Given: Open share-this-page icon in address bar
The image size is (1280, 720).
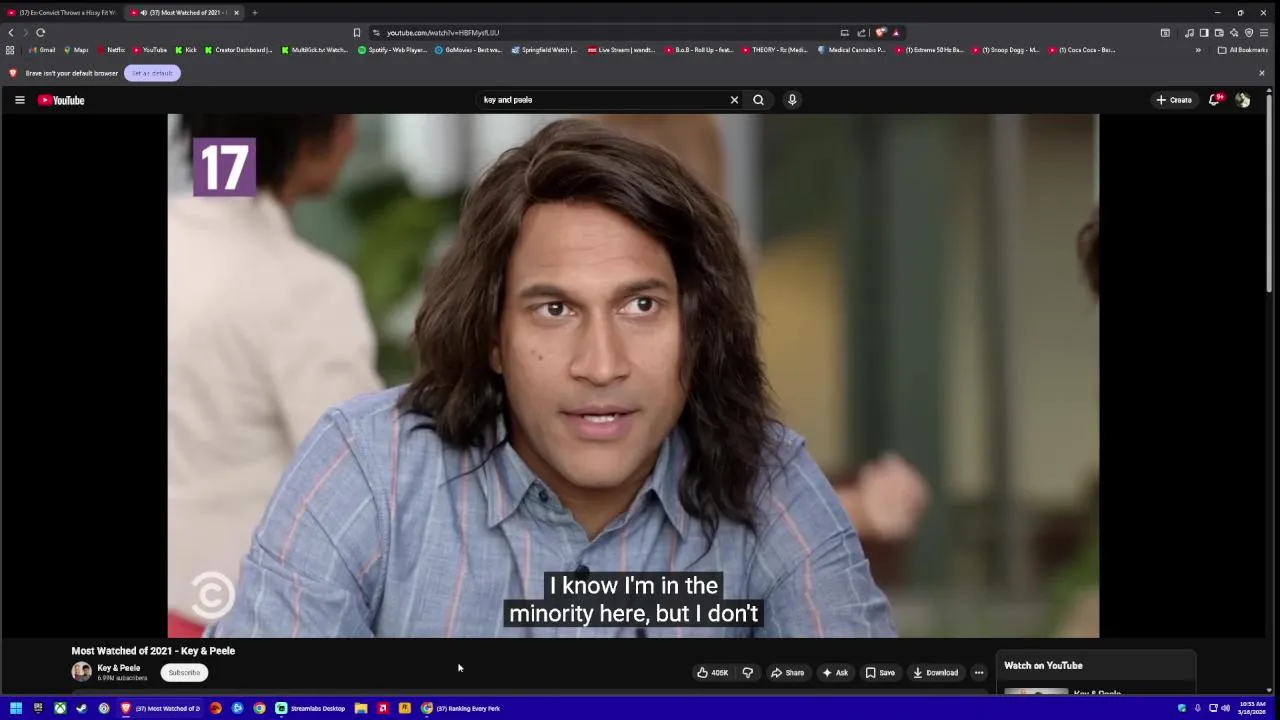Looking at the screenshot, I should click(x=861, y=33).
